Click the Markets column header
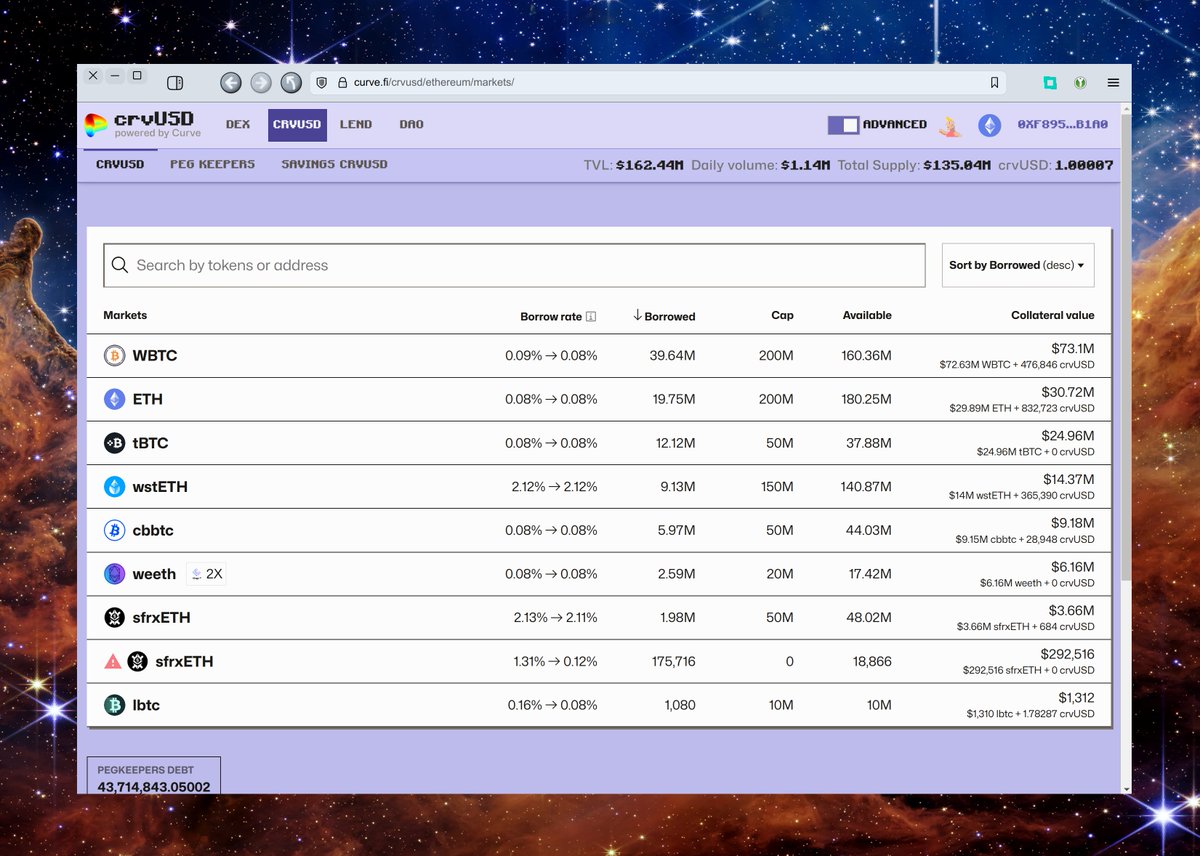 coord(125,315)
